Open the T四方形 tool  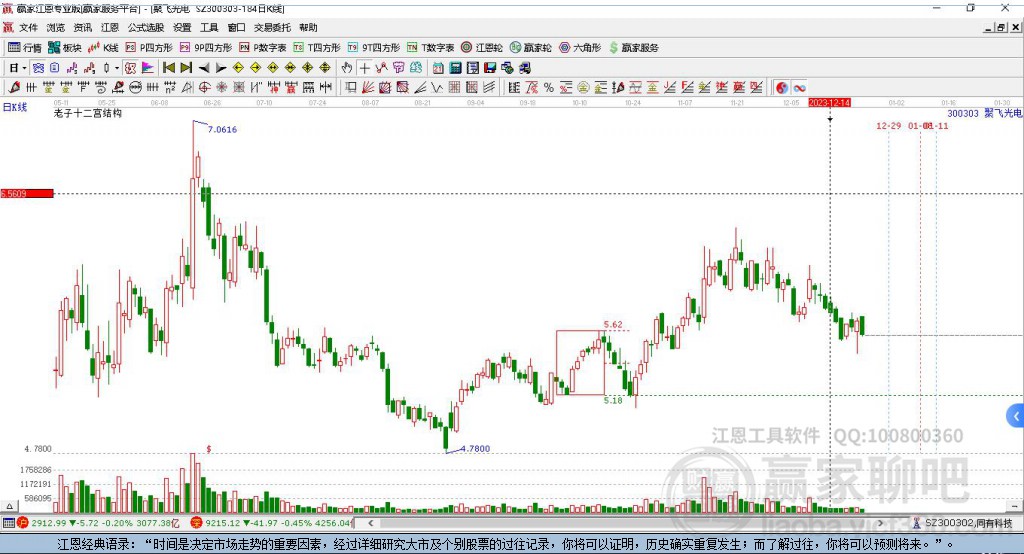point(317,48)
